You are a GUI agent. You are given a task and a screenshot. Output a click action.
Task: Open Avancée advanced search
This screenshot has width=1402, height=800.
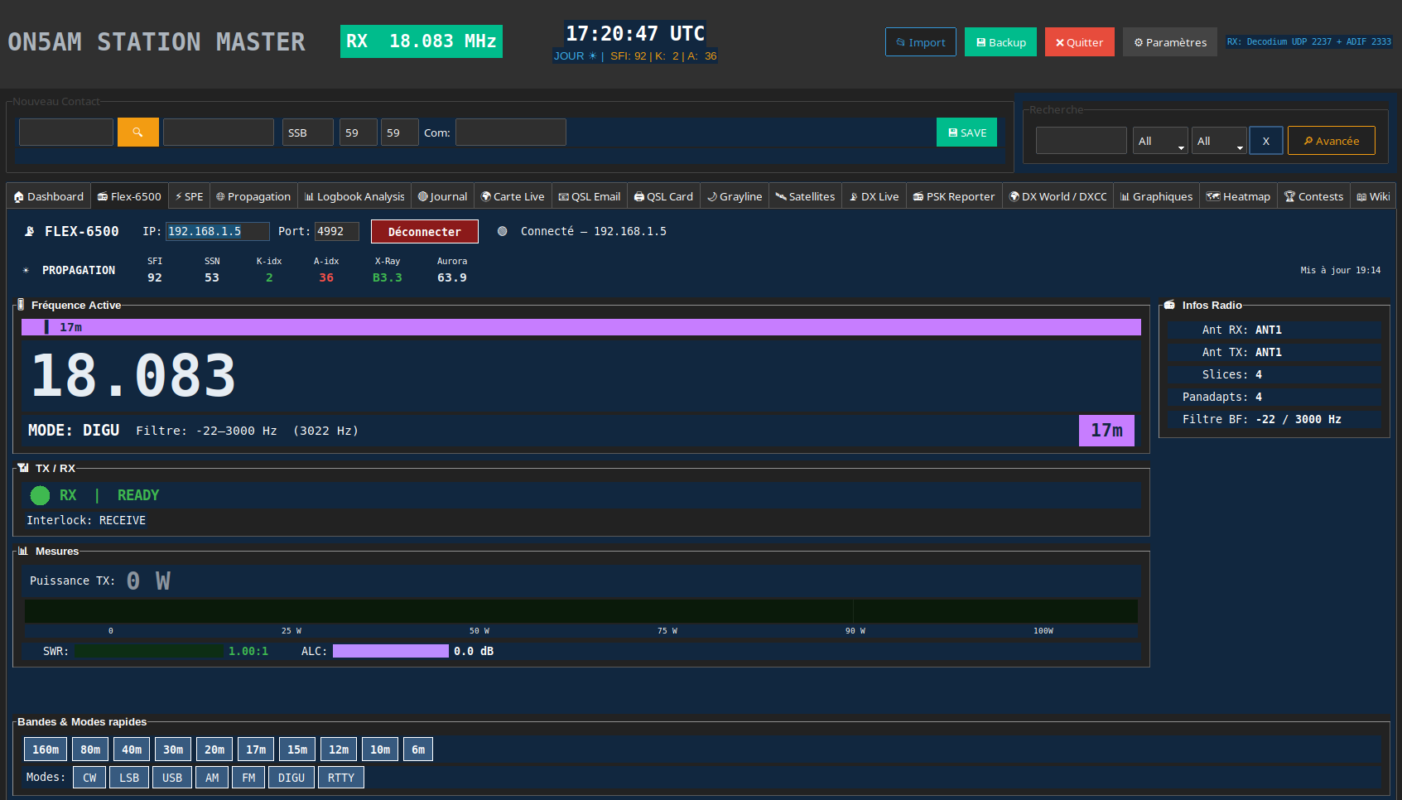[1331, 141]
